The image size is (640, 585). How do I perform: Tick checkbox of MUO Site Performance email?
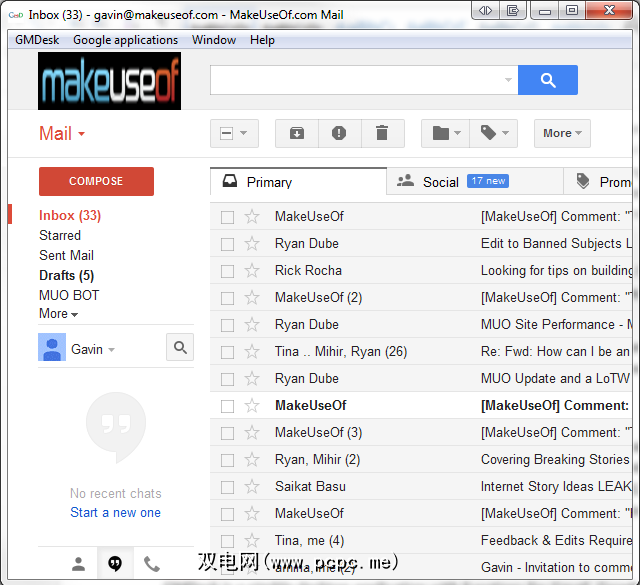[x=227, y=325]
